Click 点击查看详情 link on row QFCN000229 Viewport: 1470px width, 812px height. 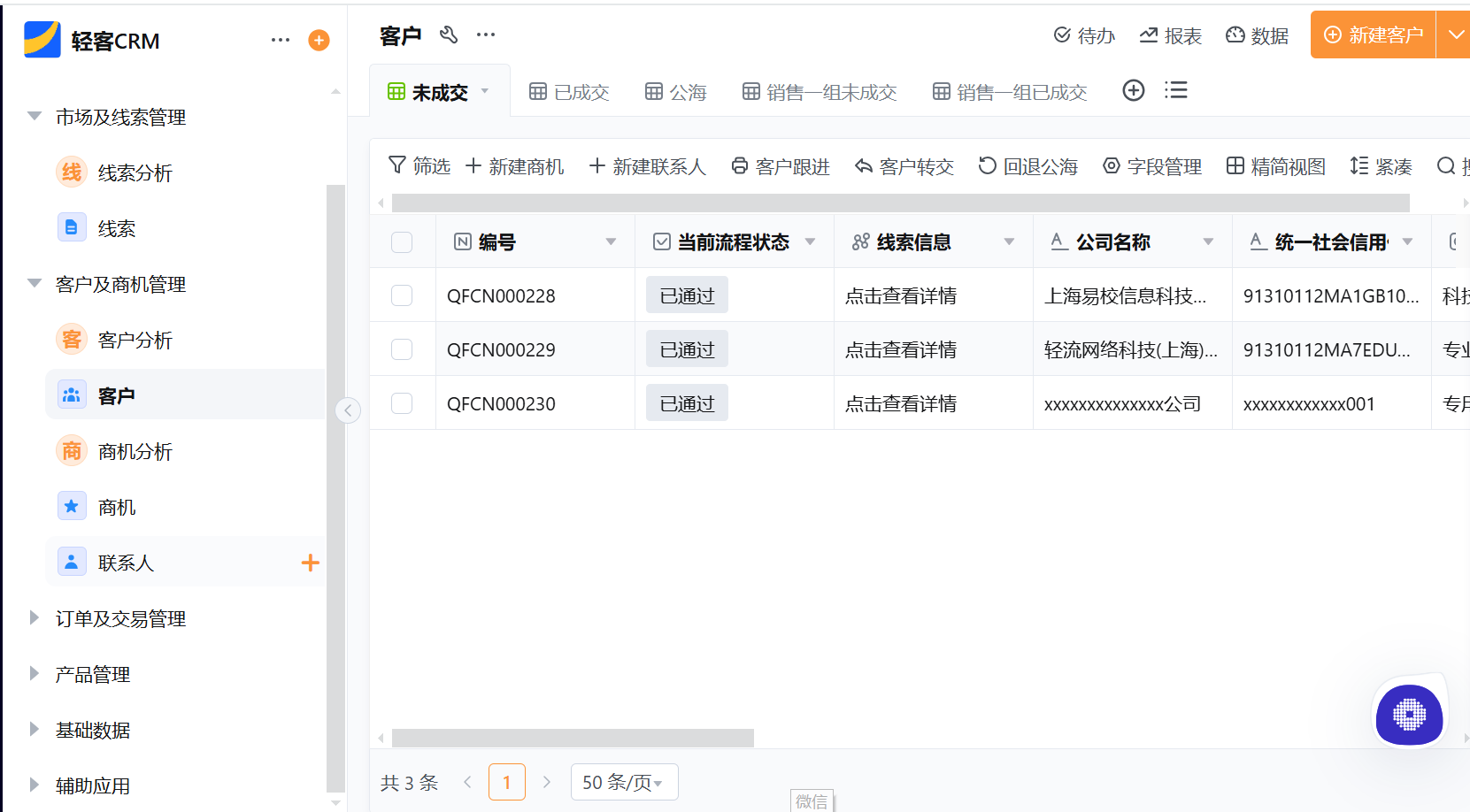click(901, 349)
